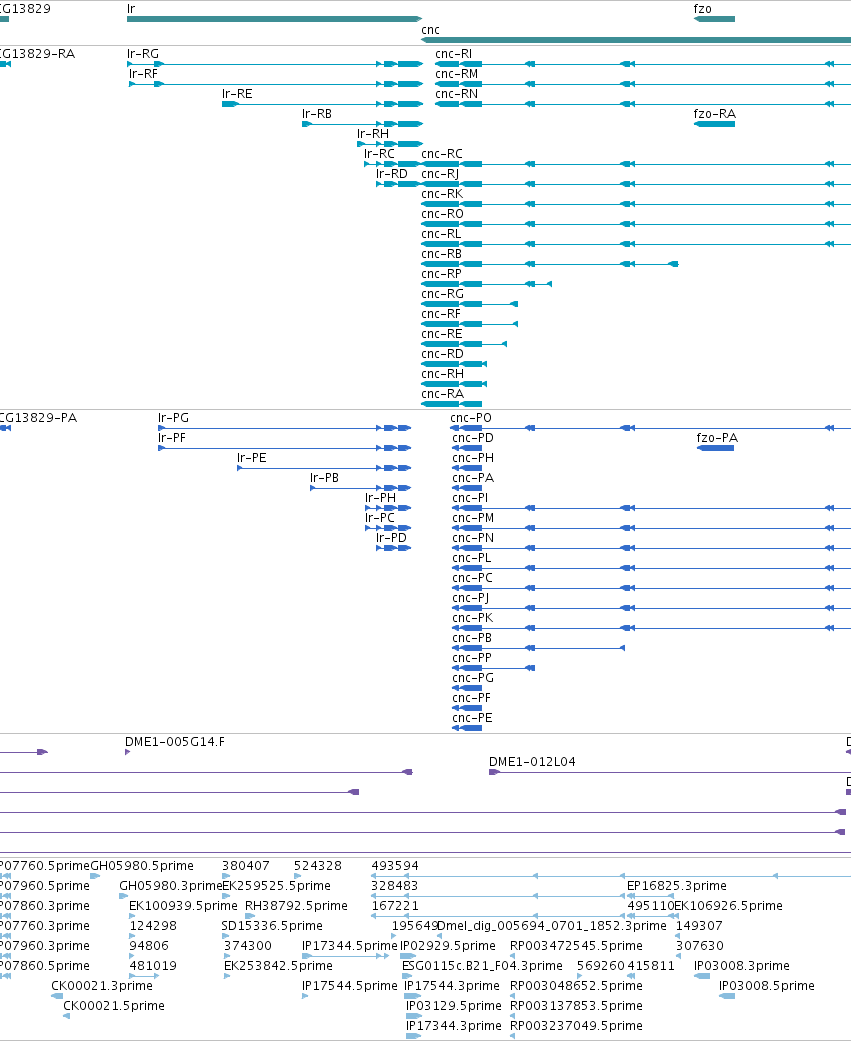Screen dimensions: 851x1041
Task: Select transcript lr-RG
Action: pyautogui.click(x=274, y=64)
